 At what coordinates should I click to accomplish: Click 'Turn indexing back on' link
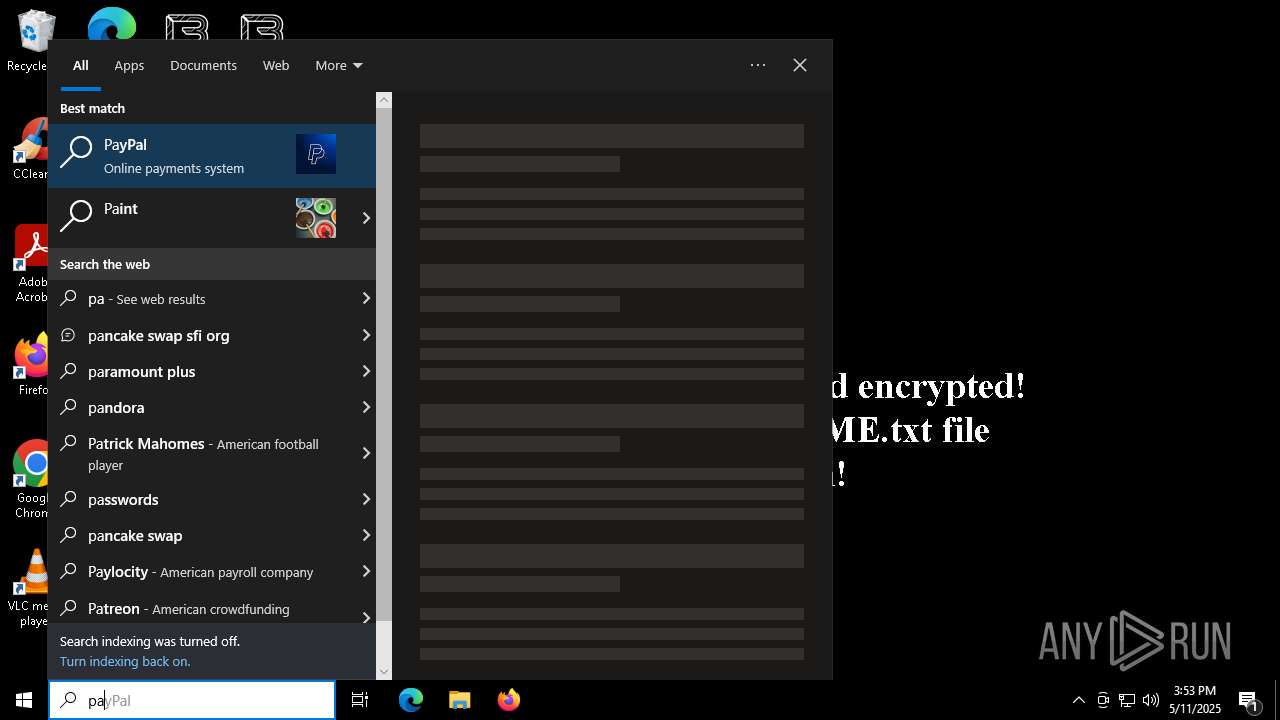pos(125,661)
